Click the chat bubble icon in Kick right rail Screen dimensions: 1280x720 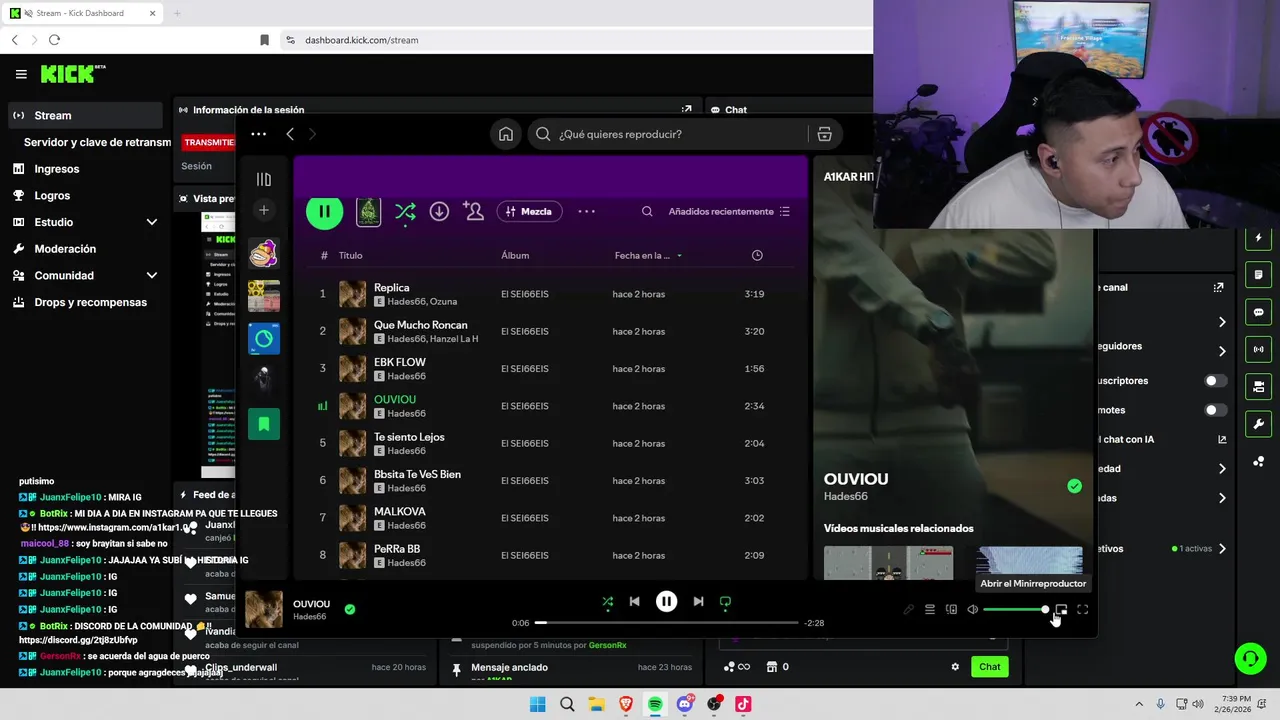[x=1258, y=312]
